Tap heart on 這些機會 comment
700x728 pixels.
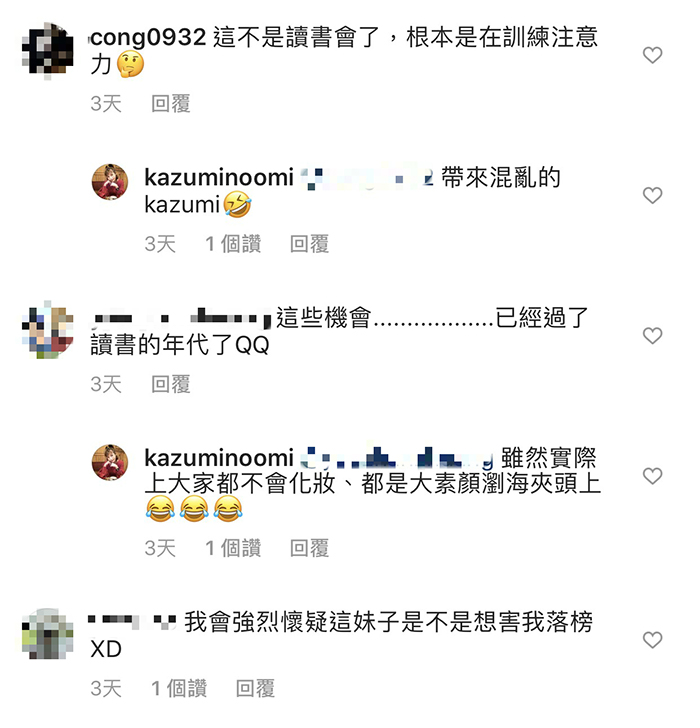coord(652,336)
